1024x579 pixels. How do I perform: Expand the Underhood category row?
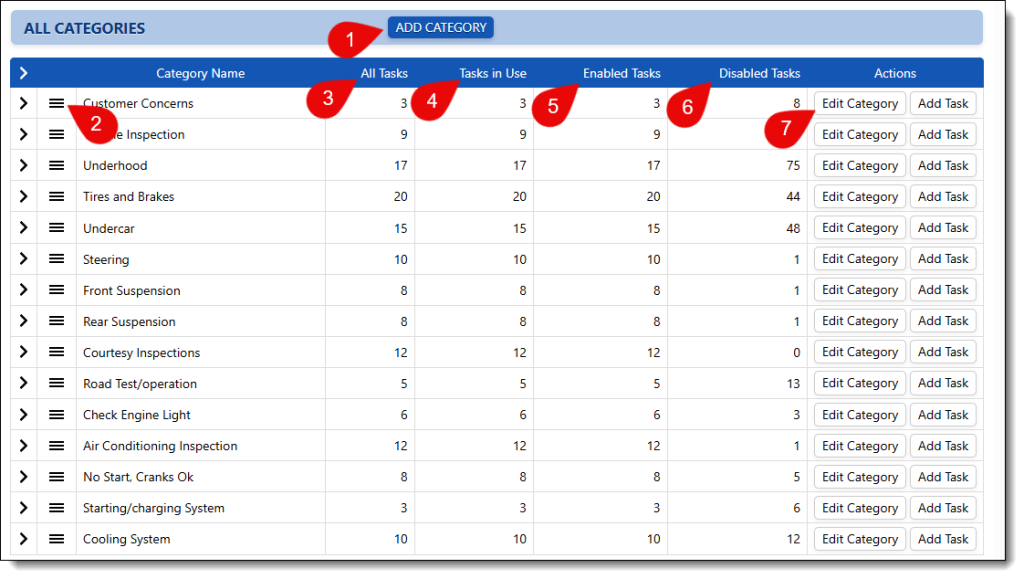point(24,165)
